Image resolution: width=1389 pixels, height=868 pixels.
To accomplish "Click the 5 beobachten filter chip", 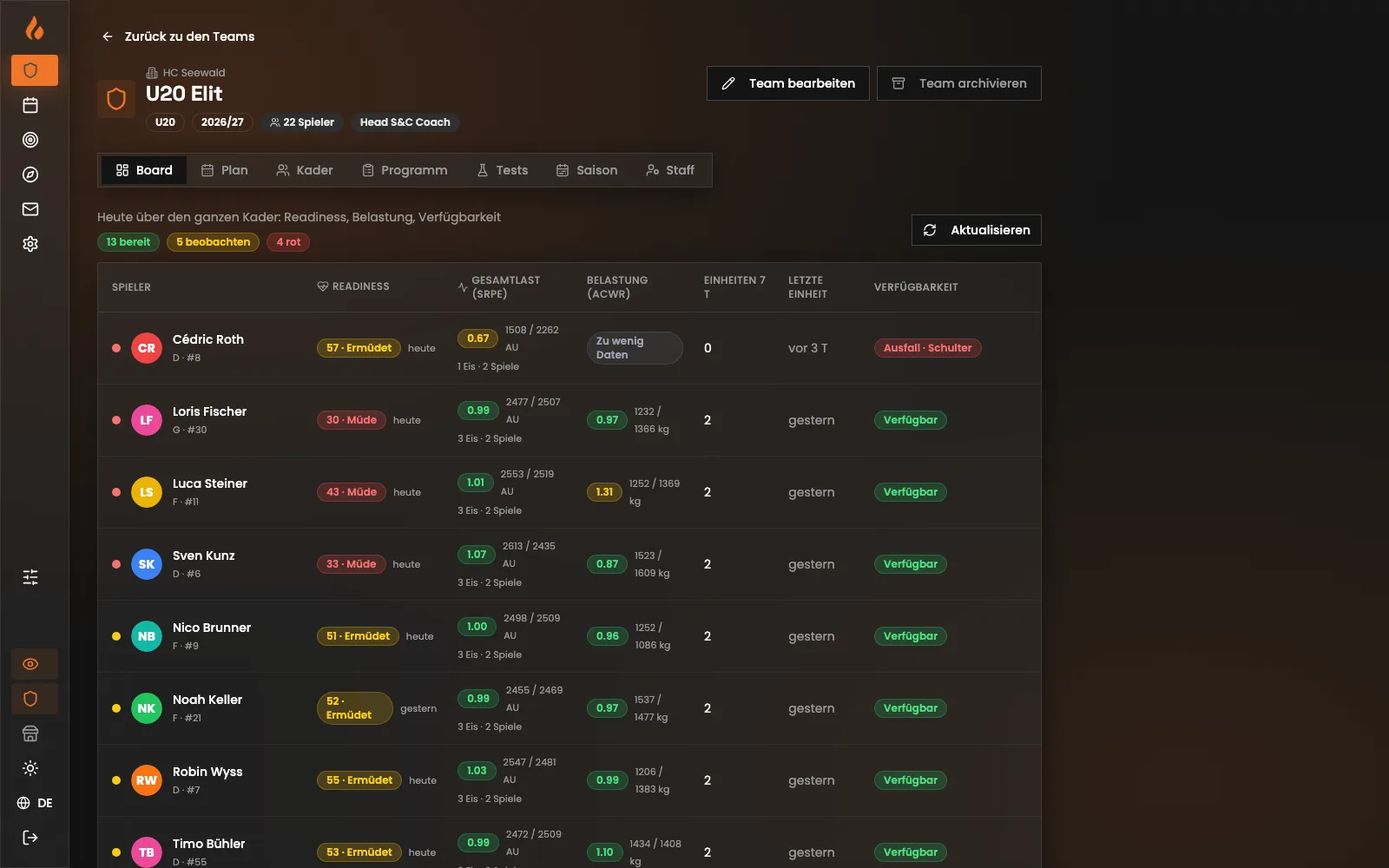I will (213, 242).
